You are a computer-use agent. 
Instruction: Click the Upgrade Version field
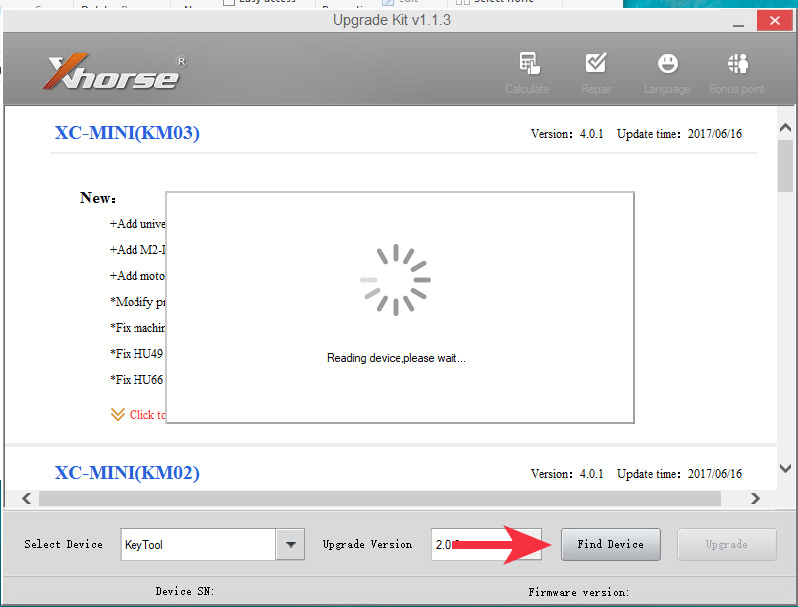point(486,544)
